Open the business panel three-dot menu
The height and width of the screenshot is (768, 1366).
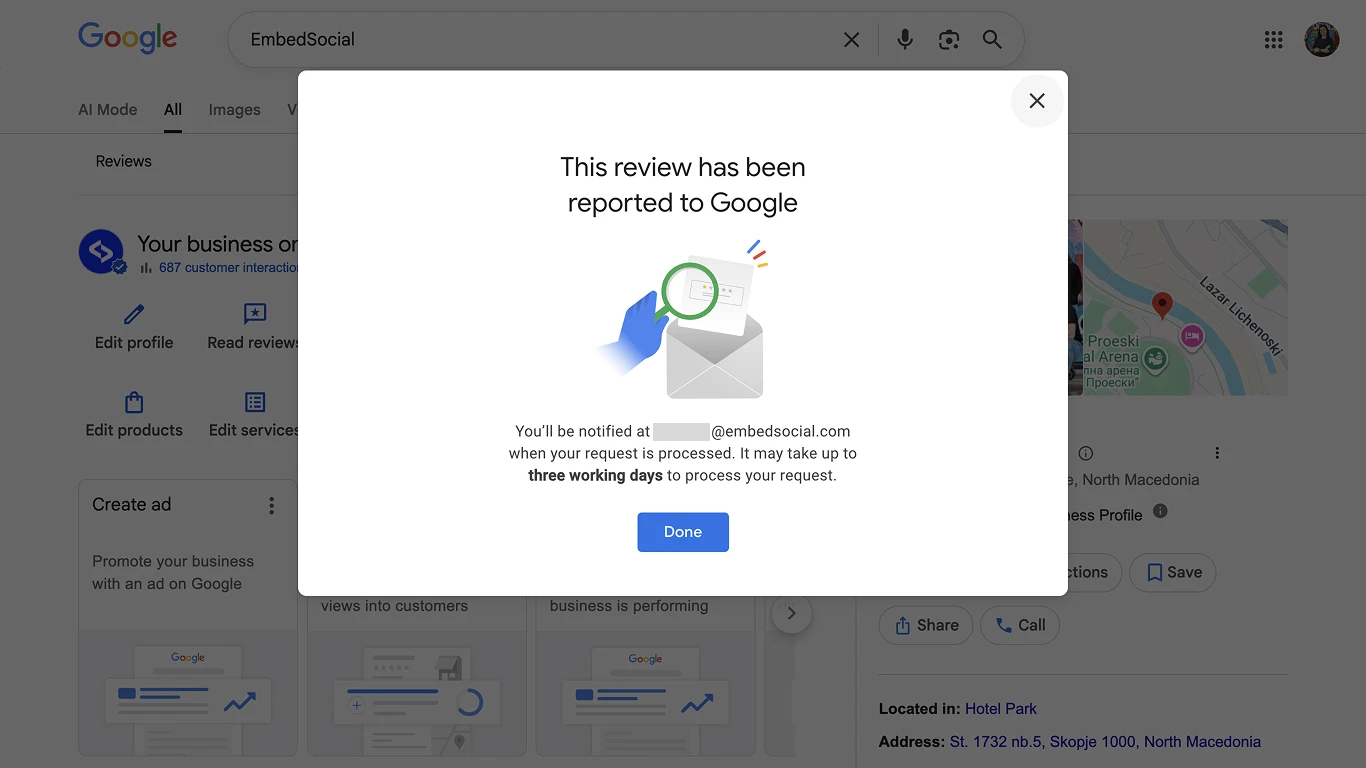(1217, 452)
